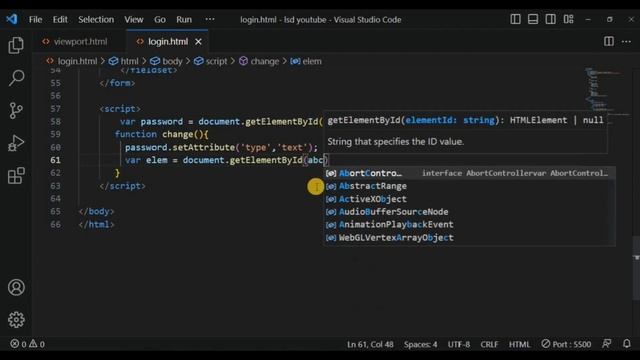Select AudioBufferSourceNode suggestion
This screenshot has height=360, width=640.
(469, 212)
